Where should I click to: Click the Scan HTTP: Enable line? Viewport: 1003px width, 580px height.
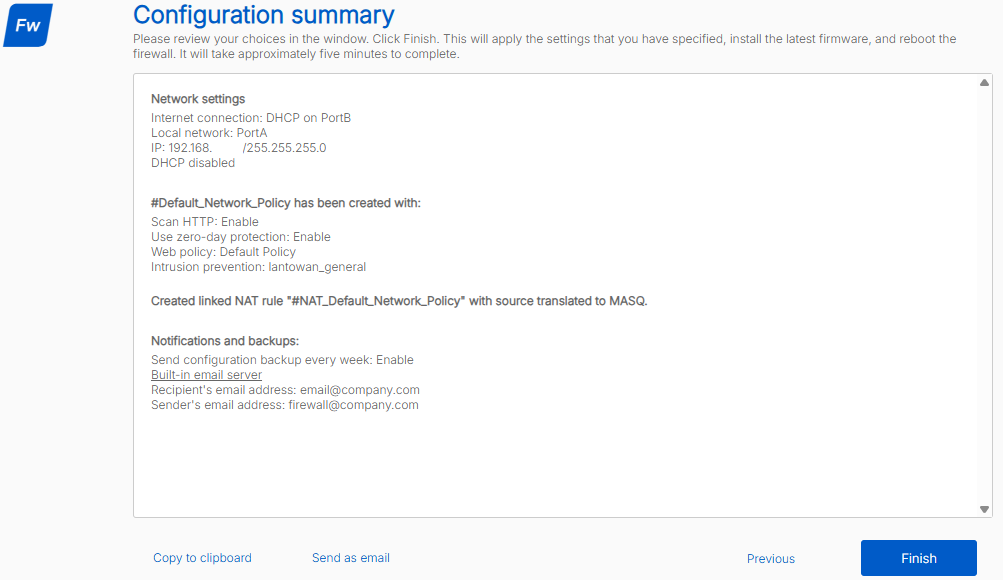(204, 222)
